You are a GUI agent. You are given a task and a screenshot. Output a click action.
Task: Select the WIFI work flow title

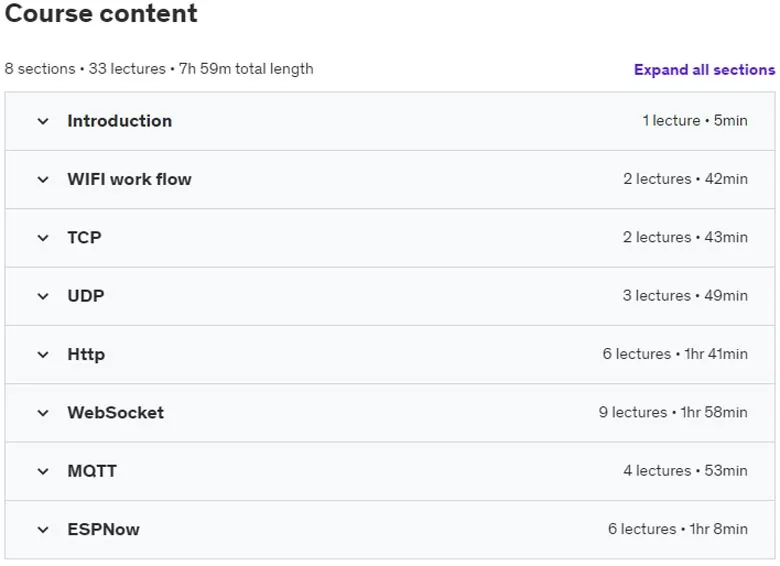129,179
